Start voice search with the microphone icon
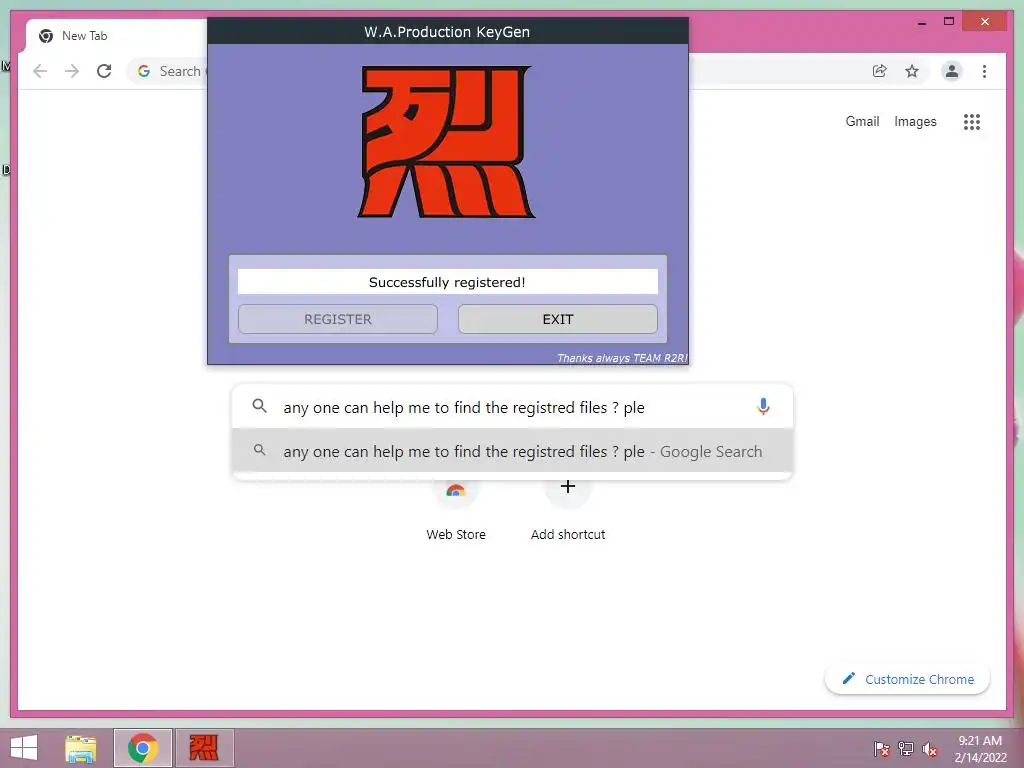Image resolution: width=1024 pixels, height=768 pixels. coord(763,407)
